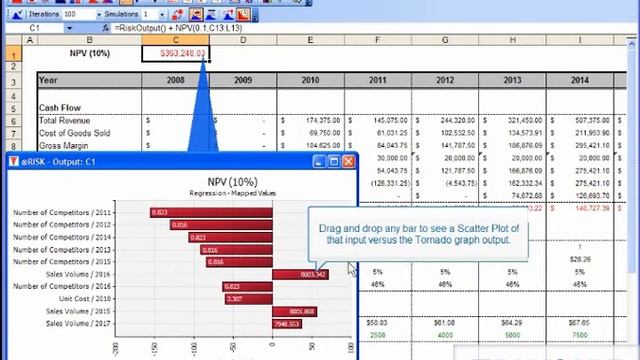The image size is (640, 360).
Task: Click the Iterations value field showing 100
Action: [x=79, y=14]
